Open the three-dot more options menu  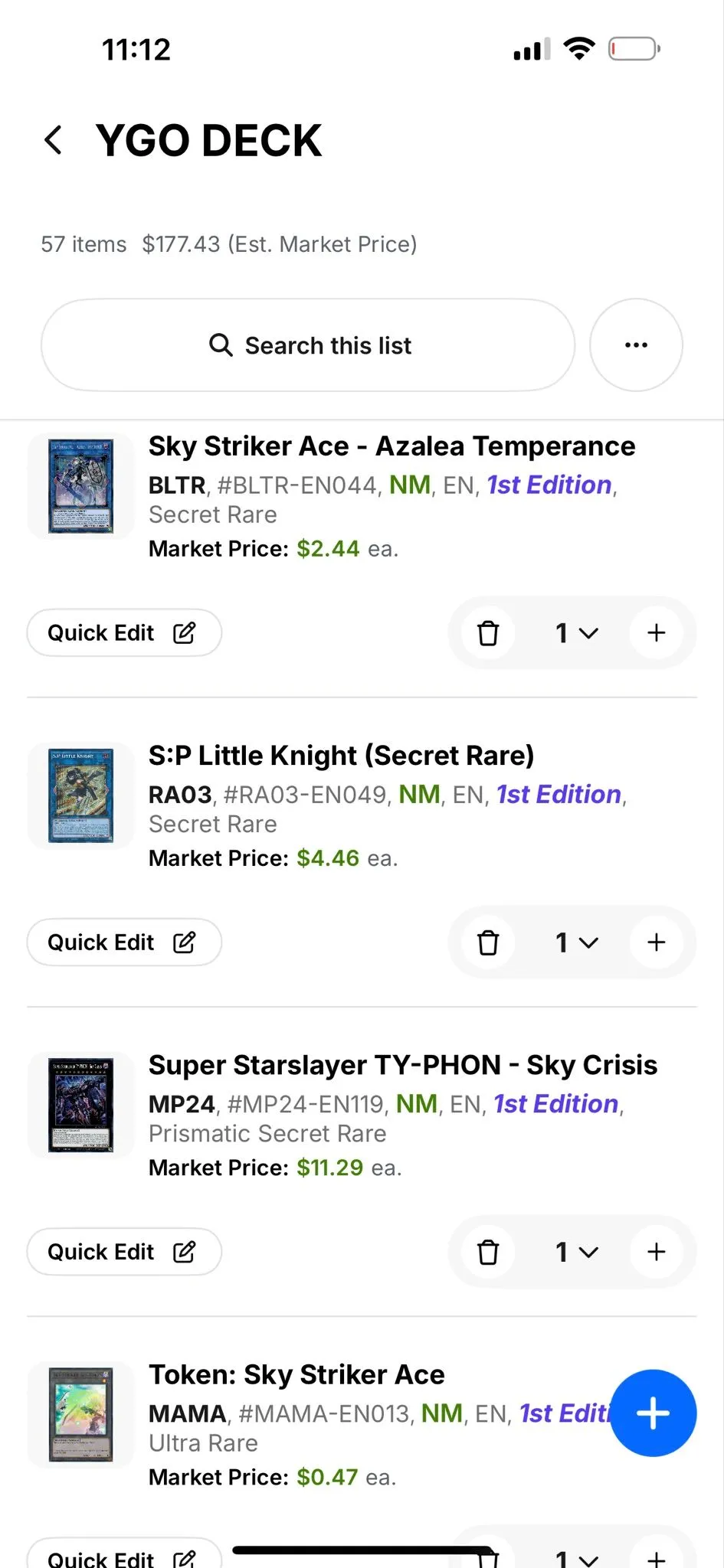point(636,345)
